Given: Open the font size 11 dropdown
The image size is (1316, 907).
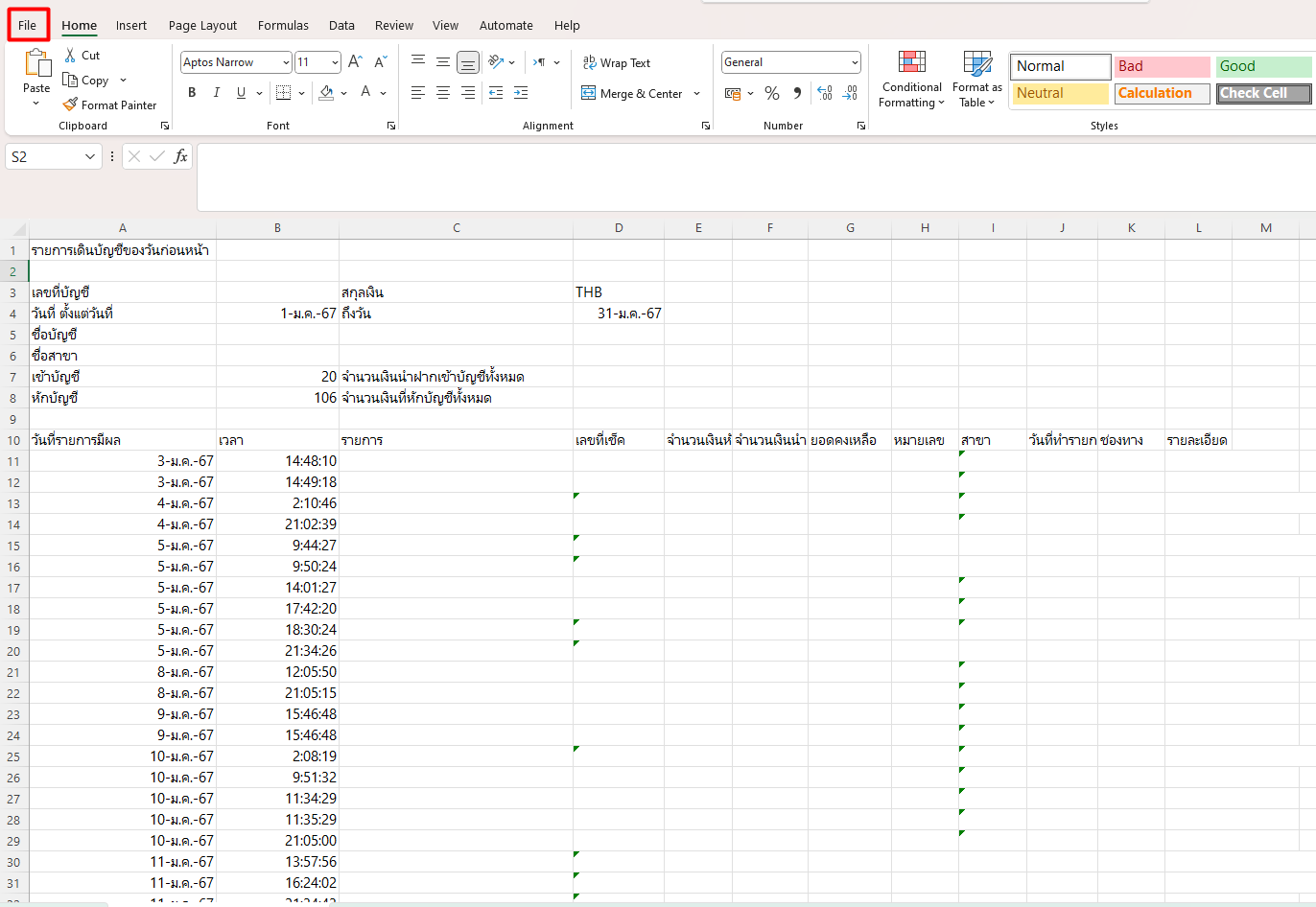Looking at the screenshot, I should point(335,62).
